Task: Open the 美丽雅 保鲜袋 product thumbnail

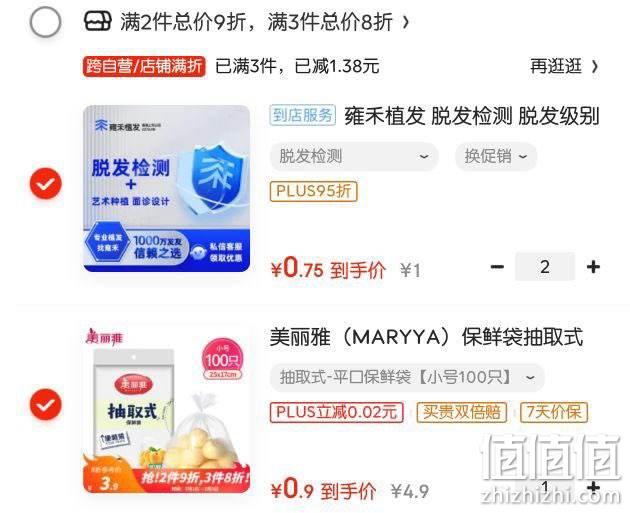Action: coord(166,409)
